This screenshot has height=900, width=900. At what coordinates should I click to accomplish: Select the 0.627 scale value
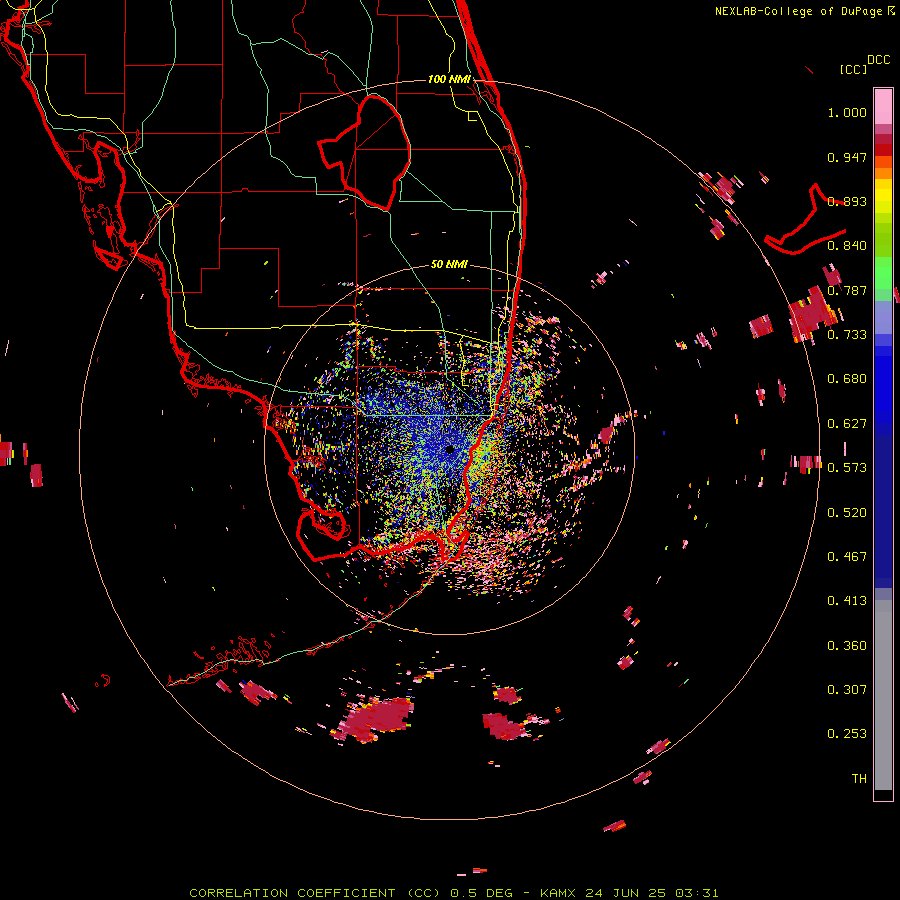(x=847, y=424)
